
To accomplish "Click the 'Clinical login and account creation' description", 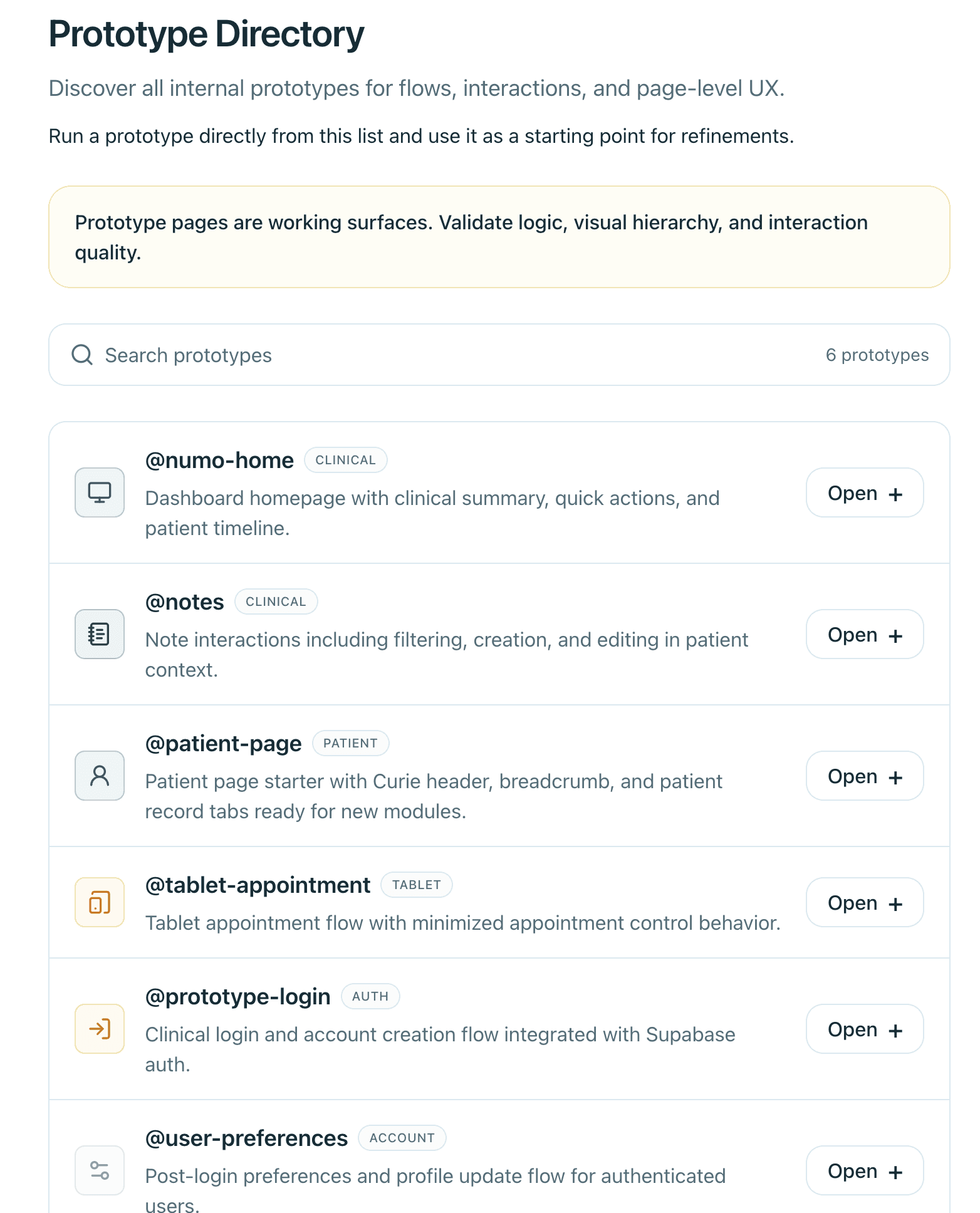I will 440,1049.
